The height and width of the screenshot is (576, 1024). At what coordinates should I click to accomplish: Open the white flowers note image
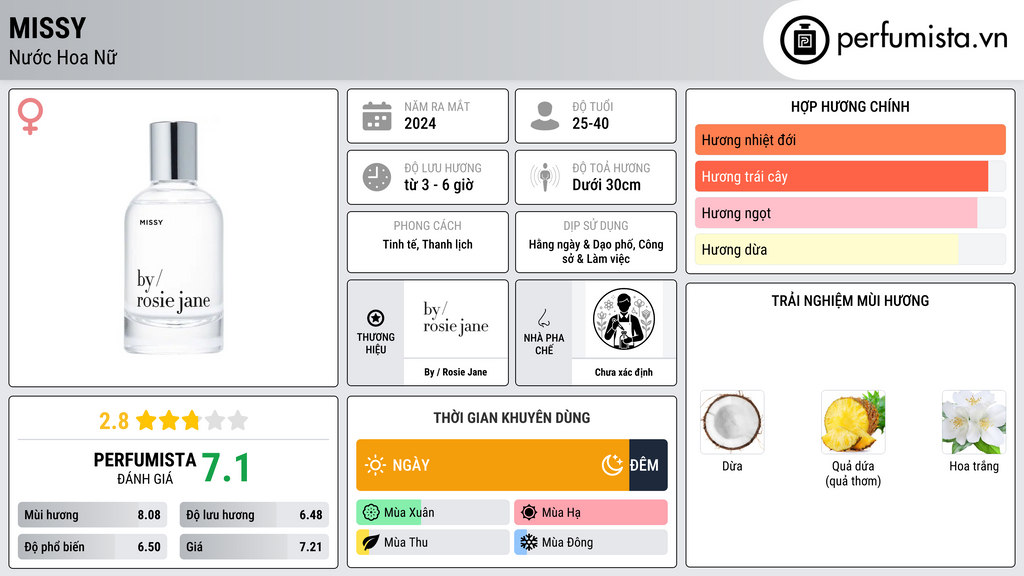point(974,422)
